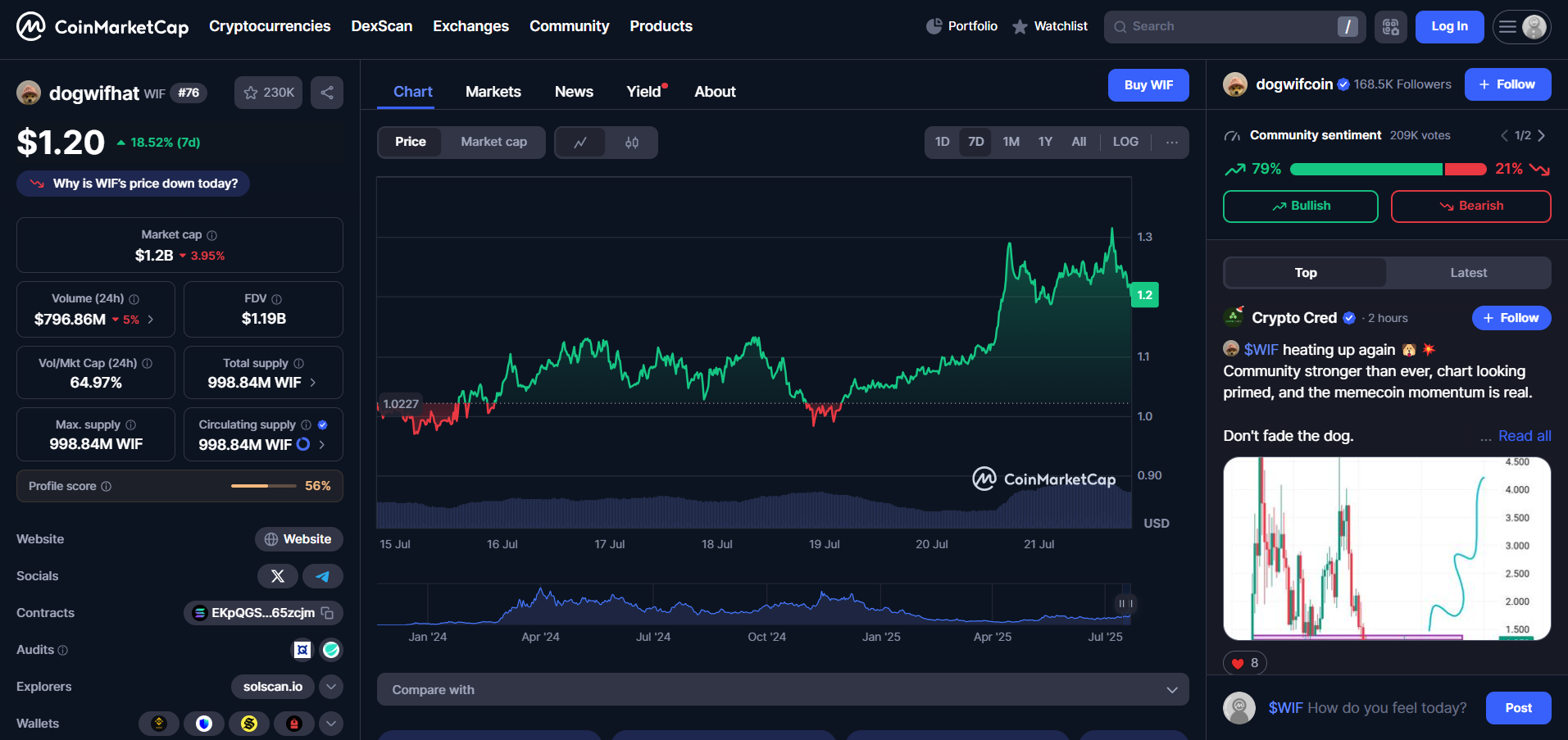The image size is (1568, 740).
Task: Expand the Explorers list chevron
Action: tap(331, 687)
